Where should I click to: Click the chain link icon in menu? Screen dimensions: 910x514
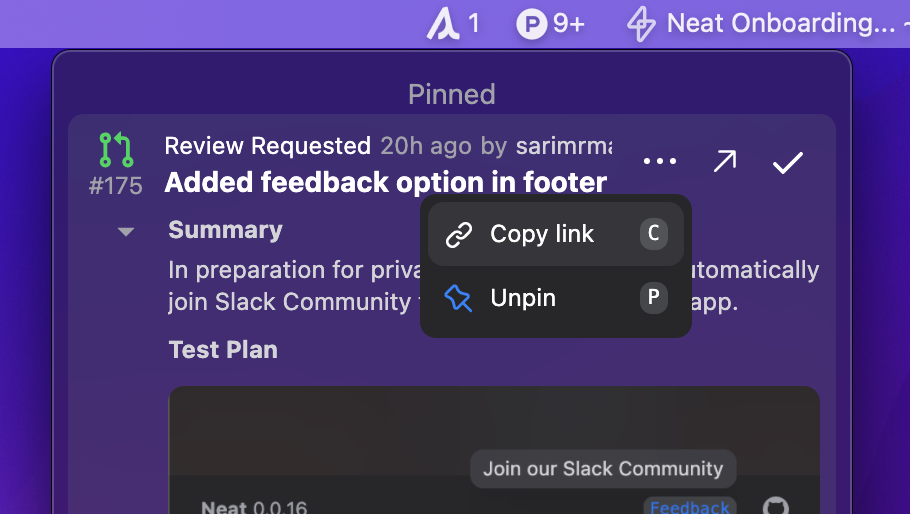[458, 235]
